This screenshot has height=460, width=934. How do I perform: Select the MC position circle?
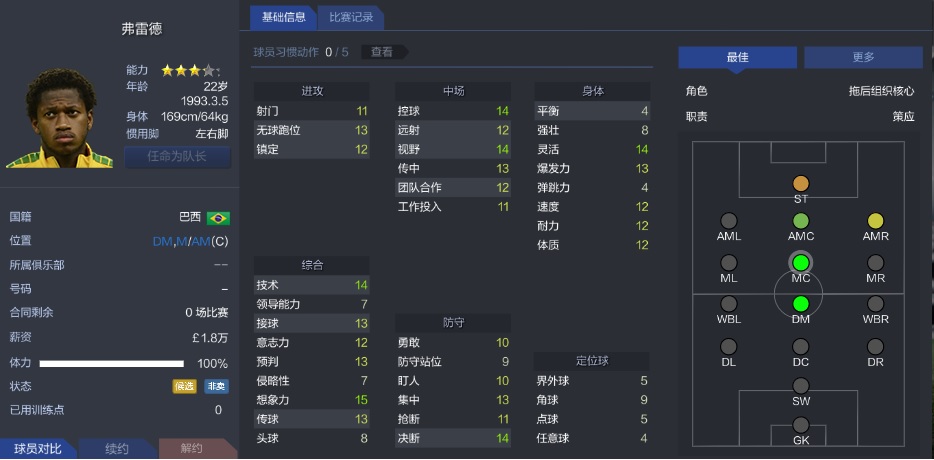(x=800, y=263)
